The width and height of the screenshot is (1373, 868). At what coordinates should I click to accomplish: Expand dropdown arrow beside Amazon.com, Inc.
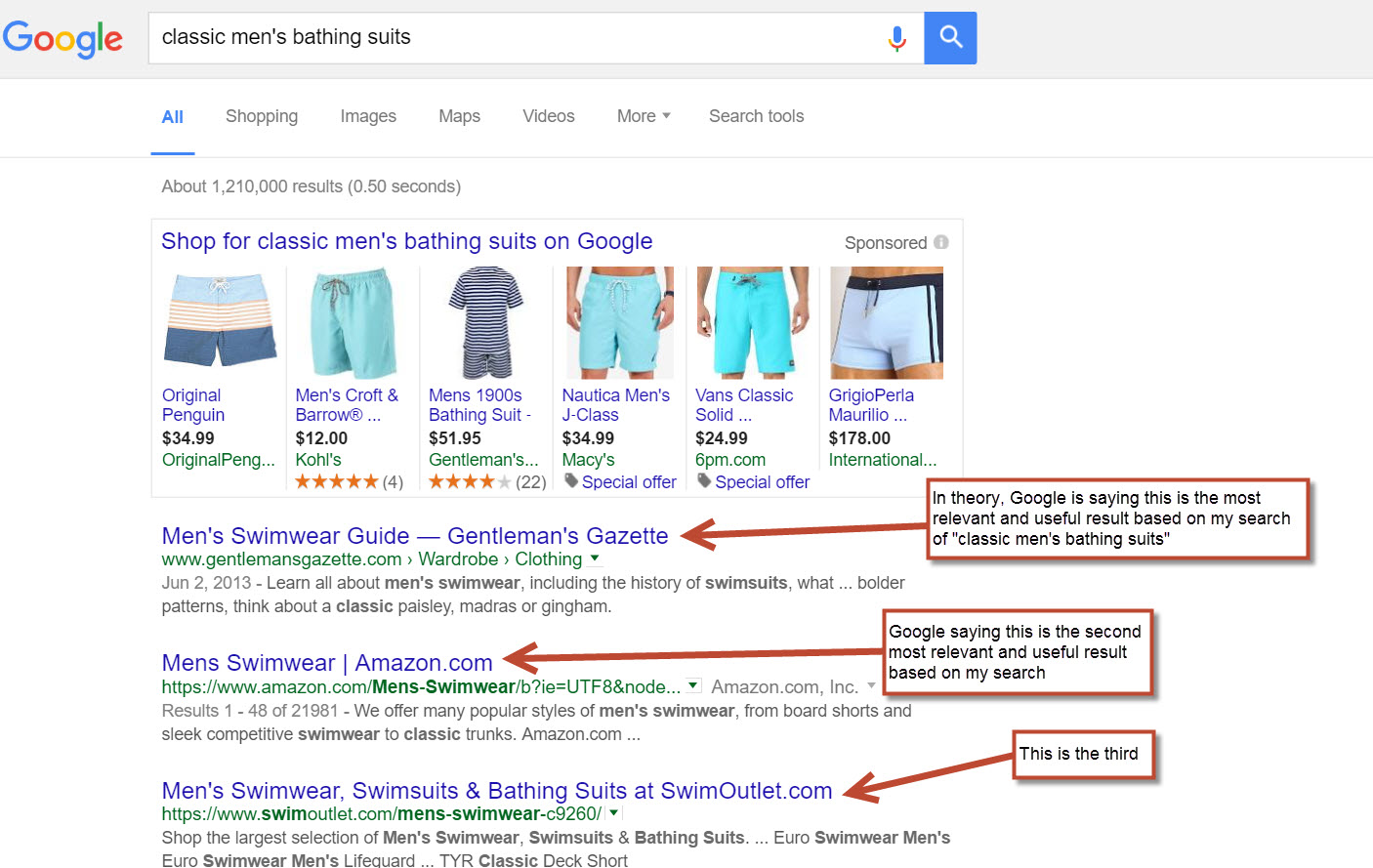coord(871,685)
